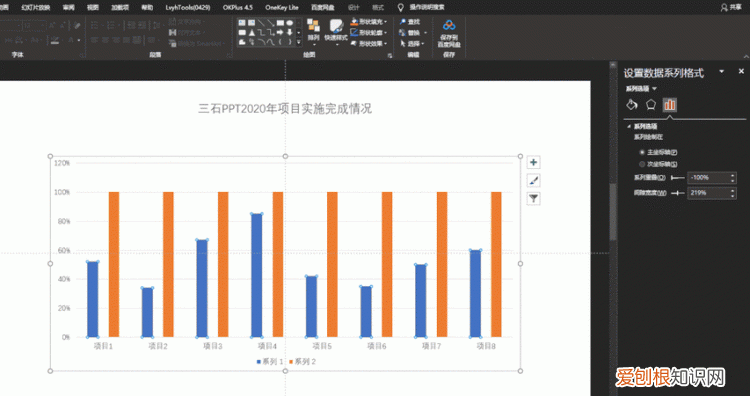Open the LvyhTools(0429) ribbon tab

188,7
